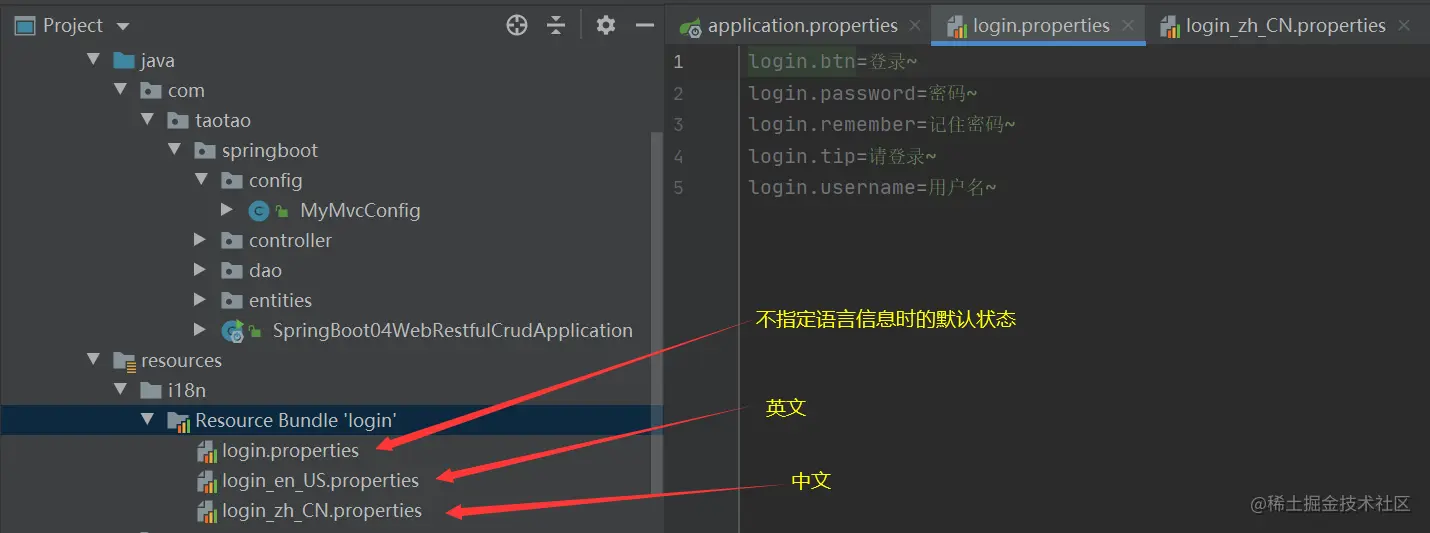1430x533 pixels.
Task: Click login.remember line in editor
Action: 882,124
